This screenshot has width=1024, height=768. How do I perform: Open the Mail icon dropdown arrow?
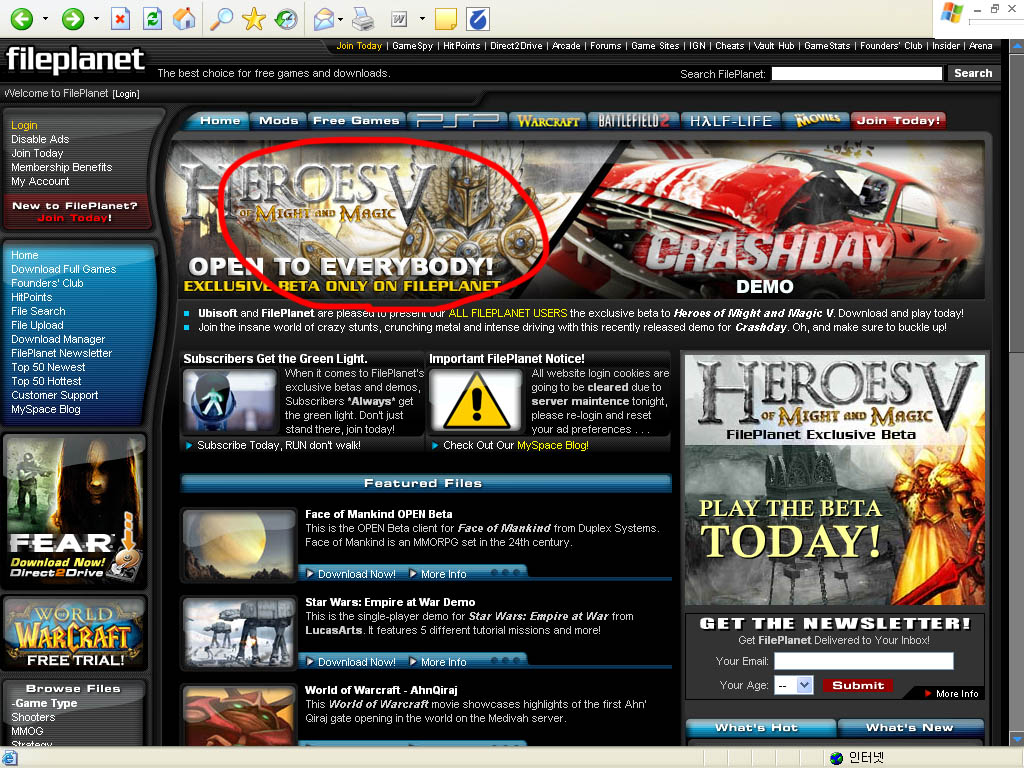341,19
